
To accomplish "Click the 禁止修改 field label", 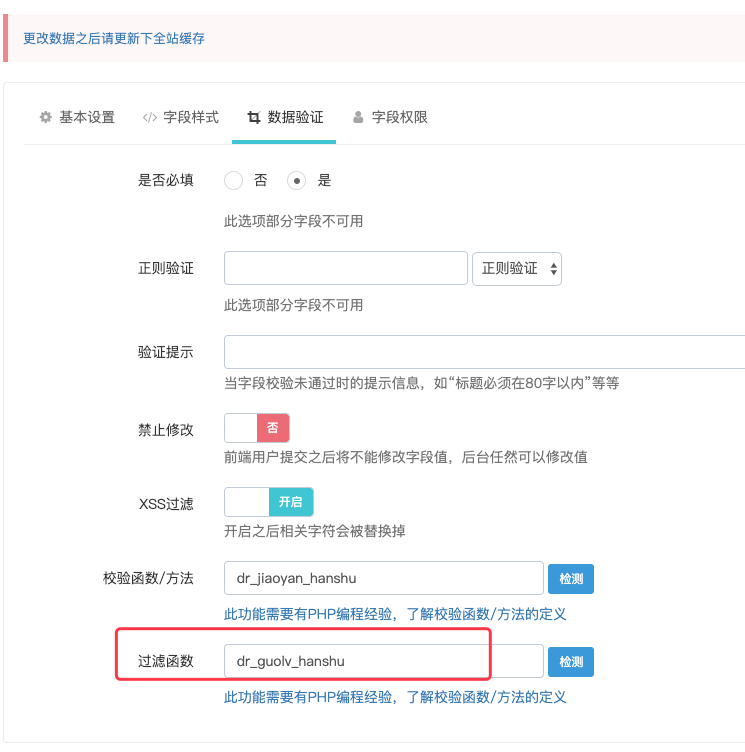I will [166, 430].
